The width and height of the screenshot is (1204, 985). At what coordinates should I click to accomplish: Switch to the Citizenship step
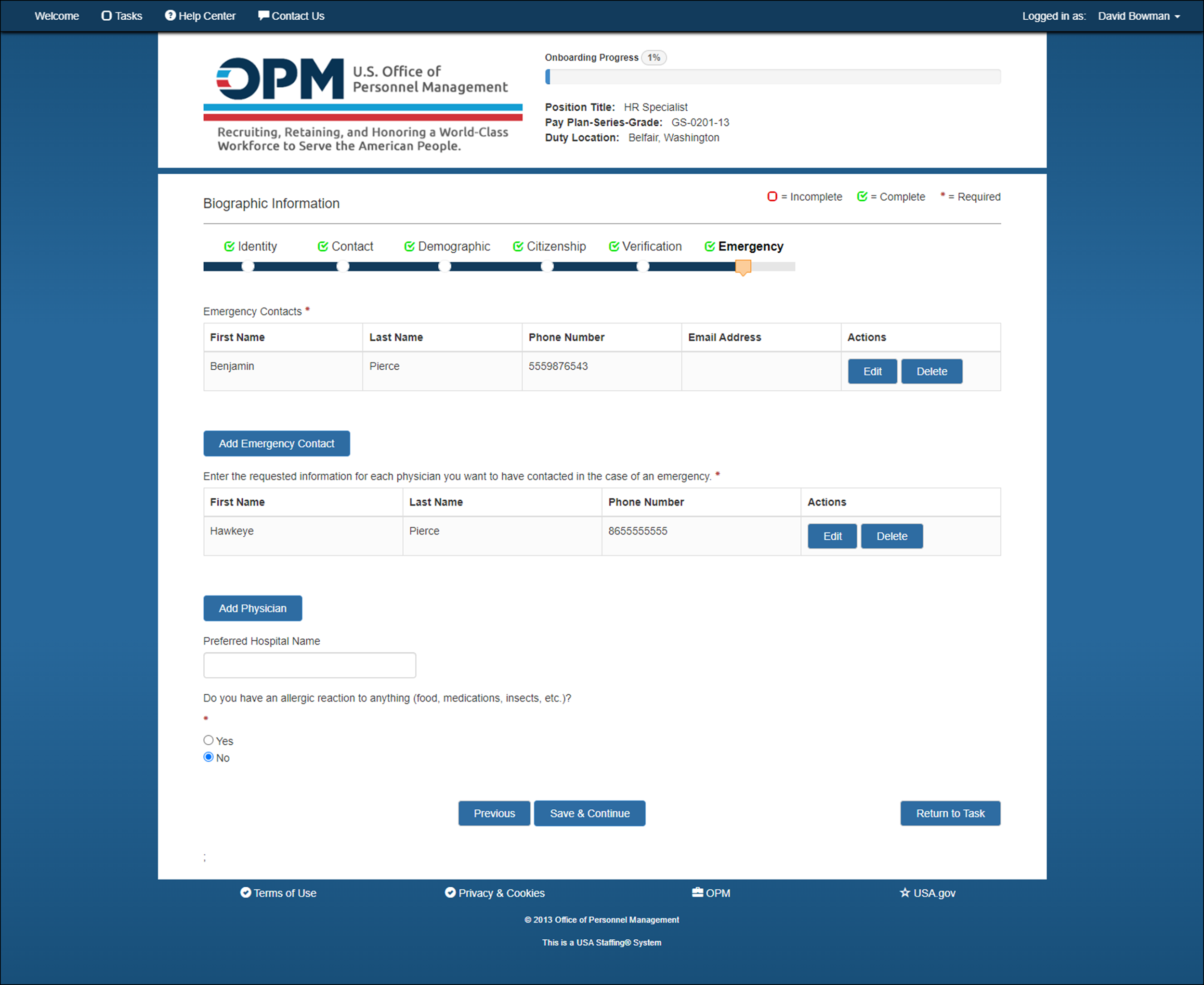[x=550, y=246]
